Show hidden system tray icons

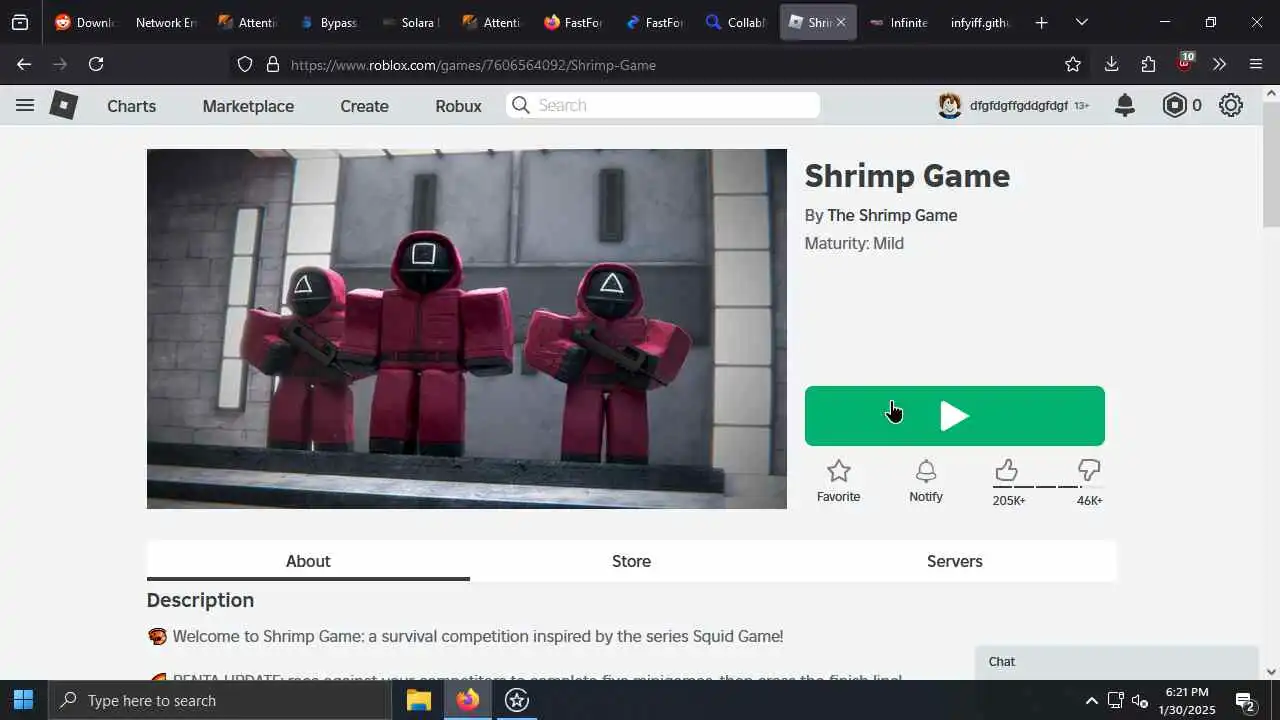pyautogui.click(x=1091, y=700)
